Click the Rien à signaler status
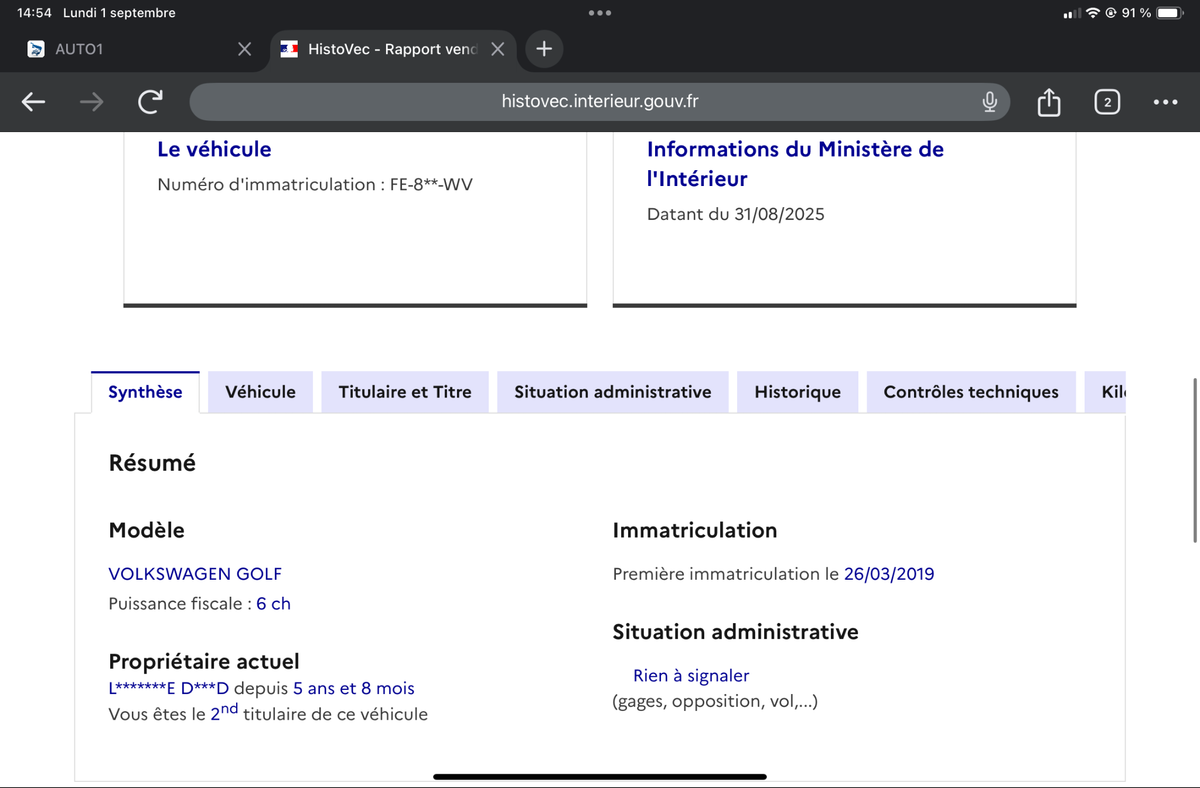 (x=691, y=676)
